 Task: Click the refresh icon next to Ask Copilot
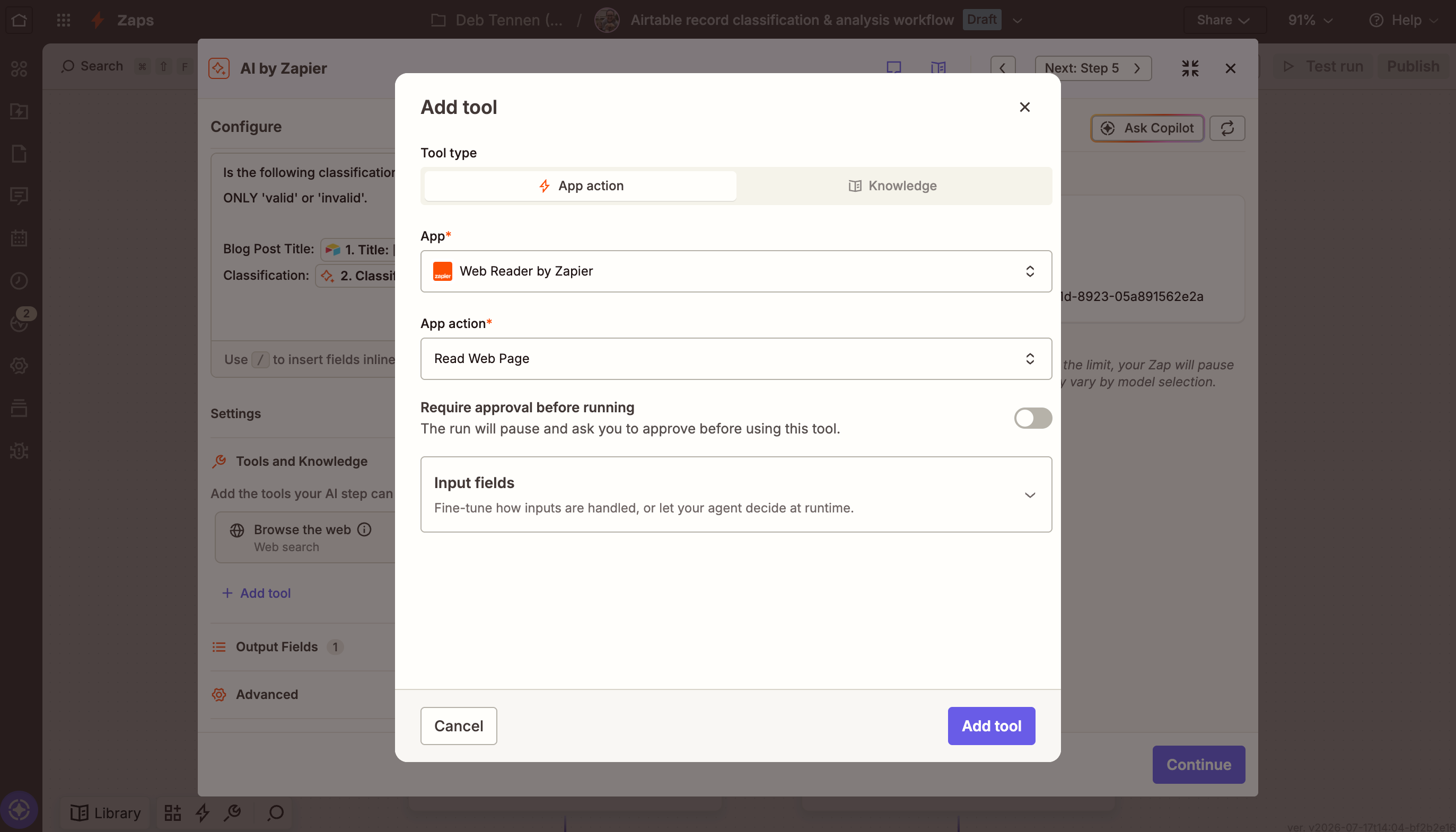click(x=1227, y=128)
